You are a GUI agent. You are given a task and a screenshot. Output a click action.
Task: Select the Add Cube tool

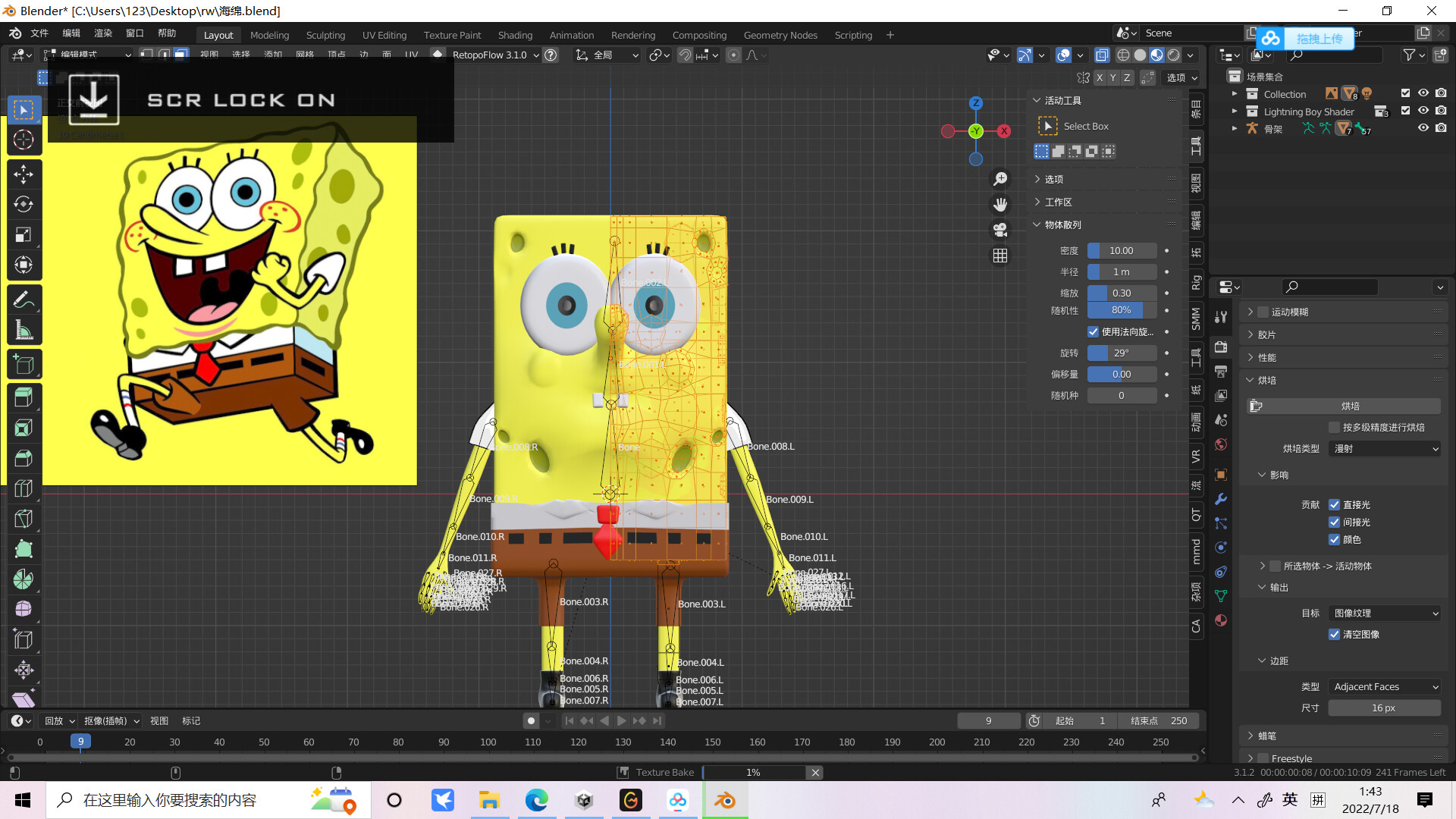[x=24, y=365]
